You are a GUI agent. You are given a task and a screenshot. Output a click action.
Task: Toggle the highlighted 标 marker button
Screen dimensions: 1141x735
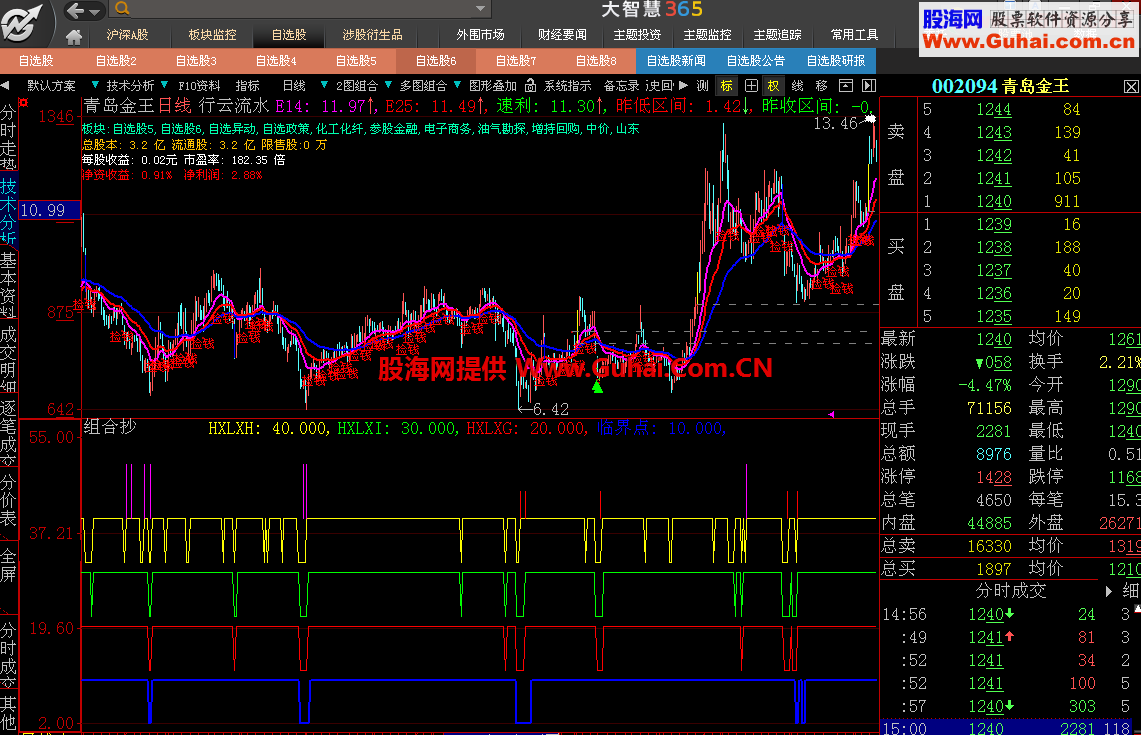pyautogui.click(x=726, y=86)
